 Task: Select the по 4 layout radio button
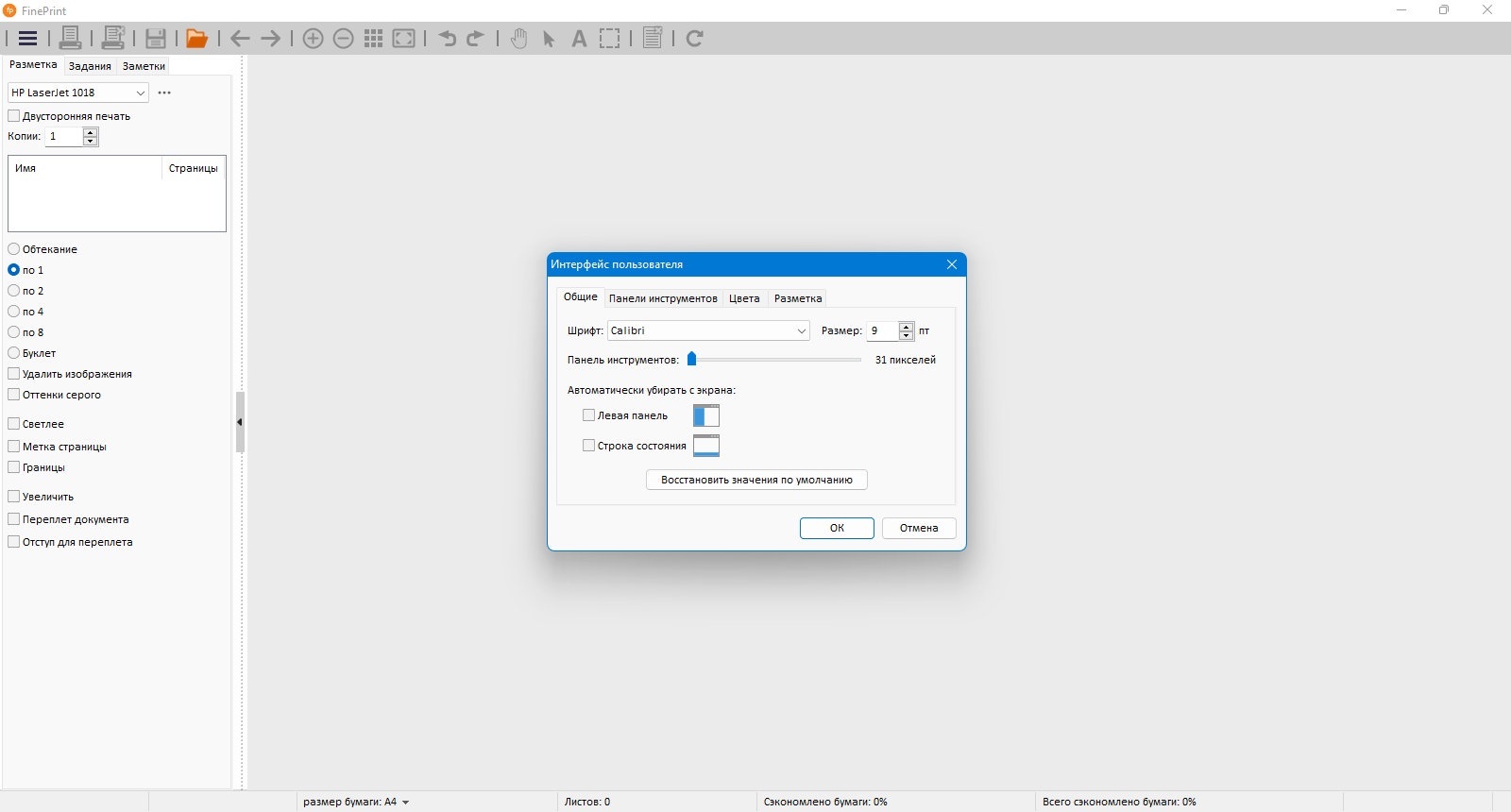point(14,312)
